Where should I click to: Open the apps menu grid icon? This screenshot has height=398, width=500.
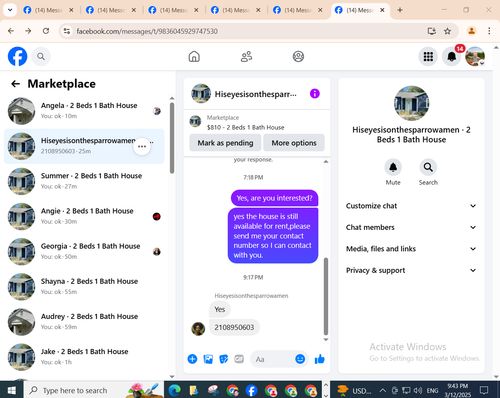(x=428, y=56)
